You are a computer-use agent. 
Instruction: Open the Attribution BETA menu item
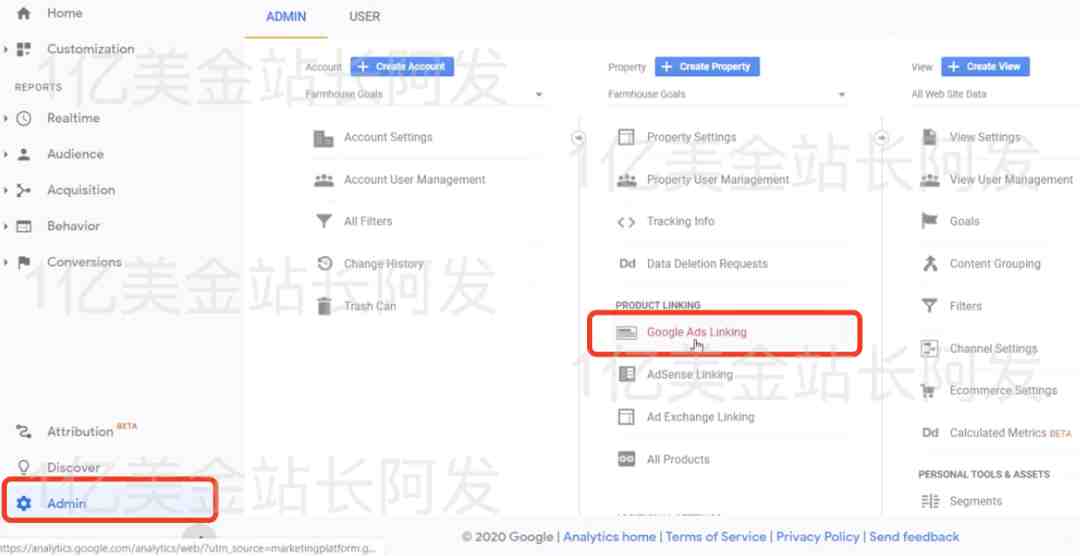[x=92, y=431]
